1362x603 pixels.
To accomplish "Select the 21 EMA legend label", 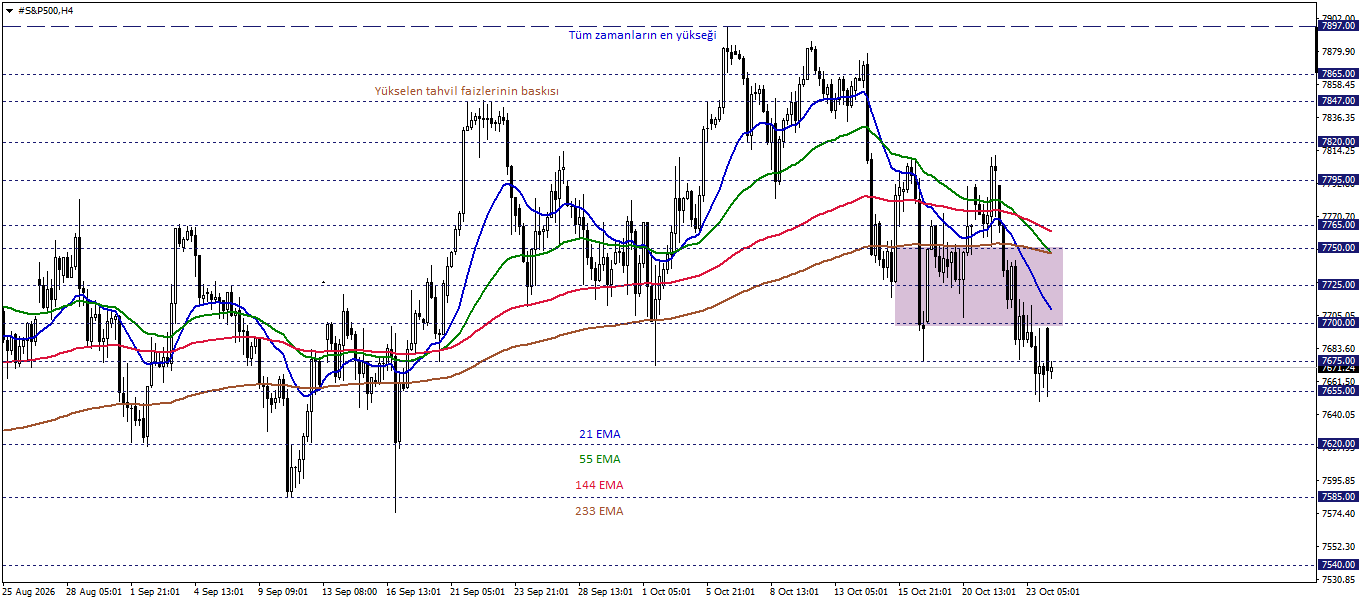I will [600, 434].
